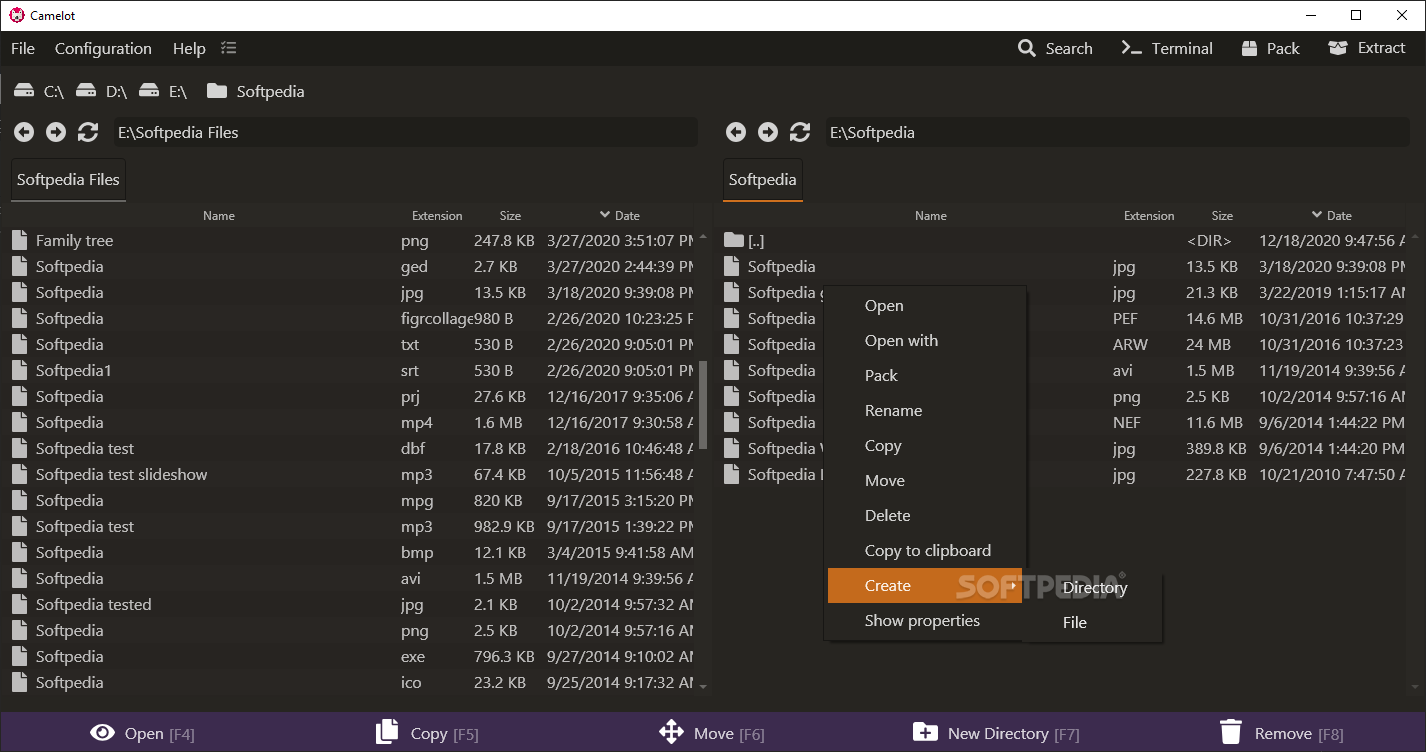Create a new File from submenu
This screenshot has width=1426, height=752.
[x=1094, y=622]
